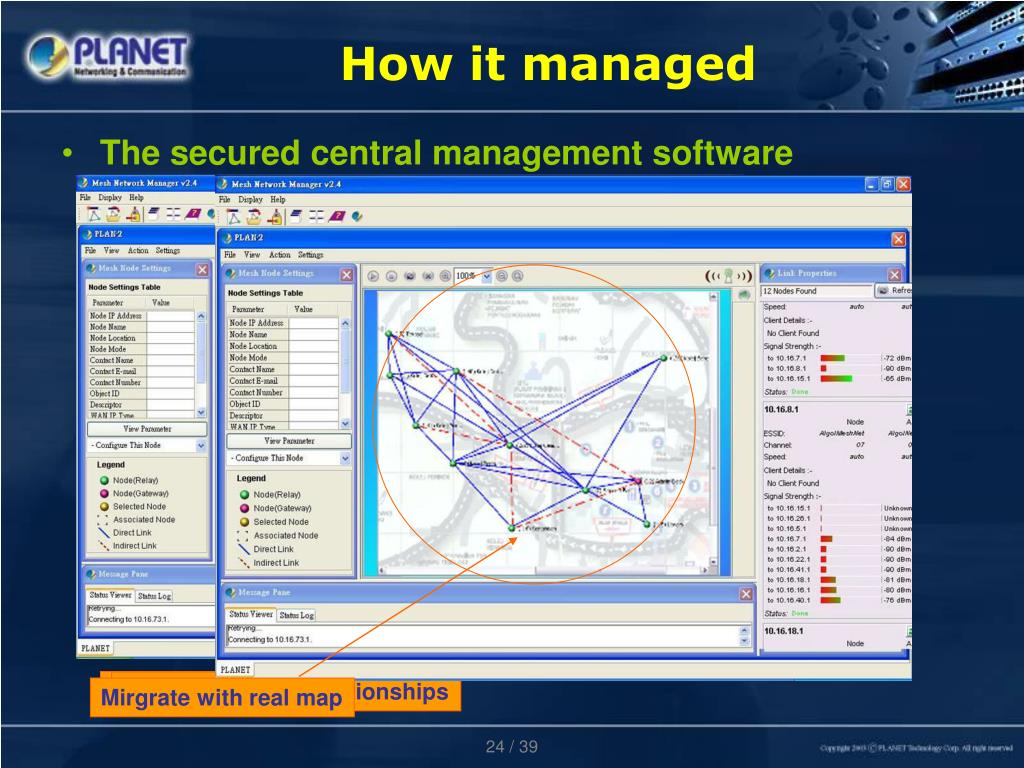Click the tile-windows icon in front window toolbar
Image resolution: width=1024 pixels, height=768 pixels.
tap(316, 217)
